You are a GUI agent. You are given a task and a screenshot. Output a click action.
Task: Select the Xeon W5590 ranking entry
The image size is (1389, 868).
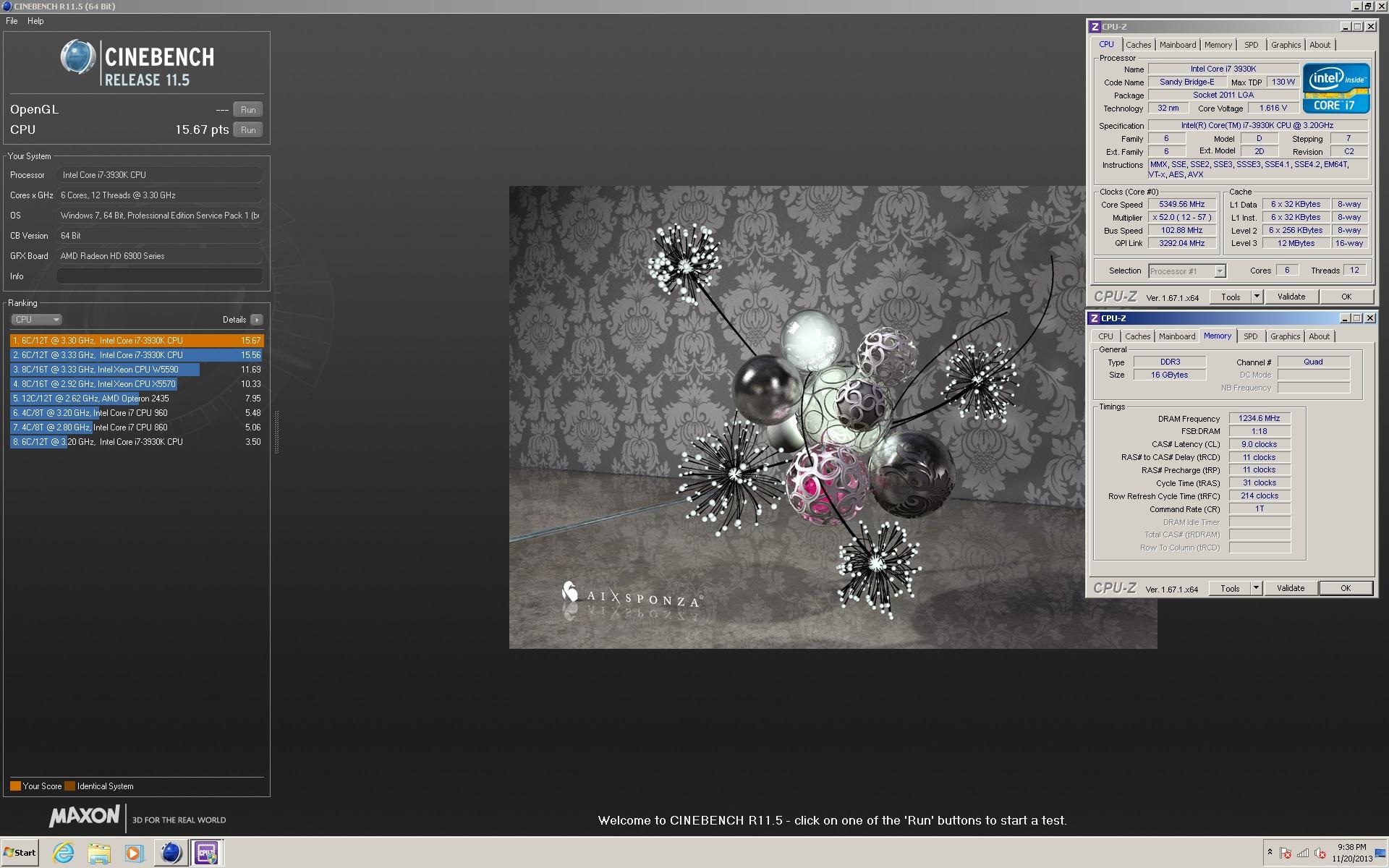point(137,370)
